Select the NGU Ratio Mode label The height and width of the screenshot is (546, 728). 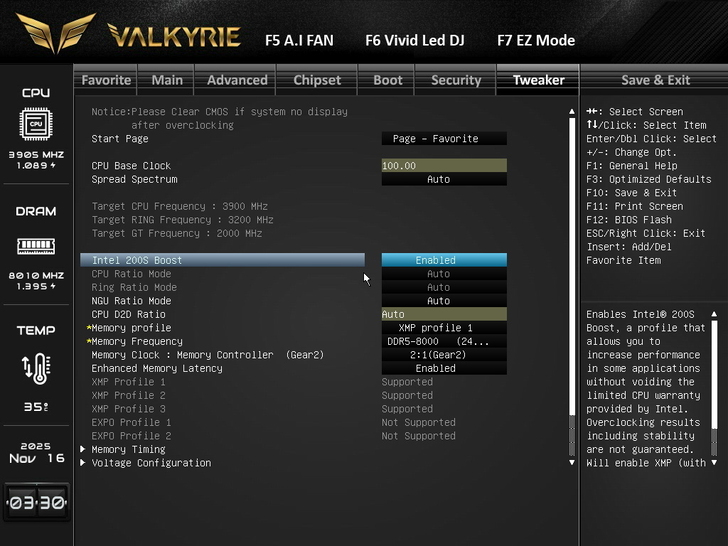tap(131, 301)
